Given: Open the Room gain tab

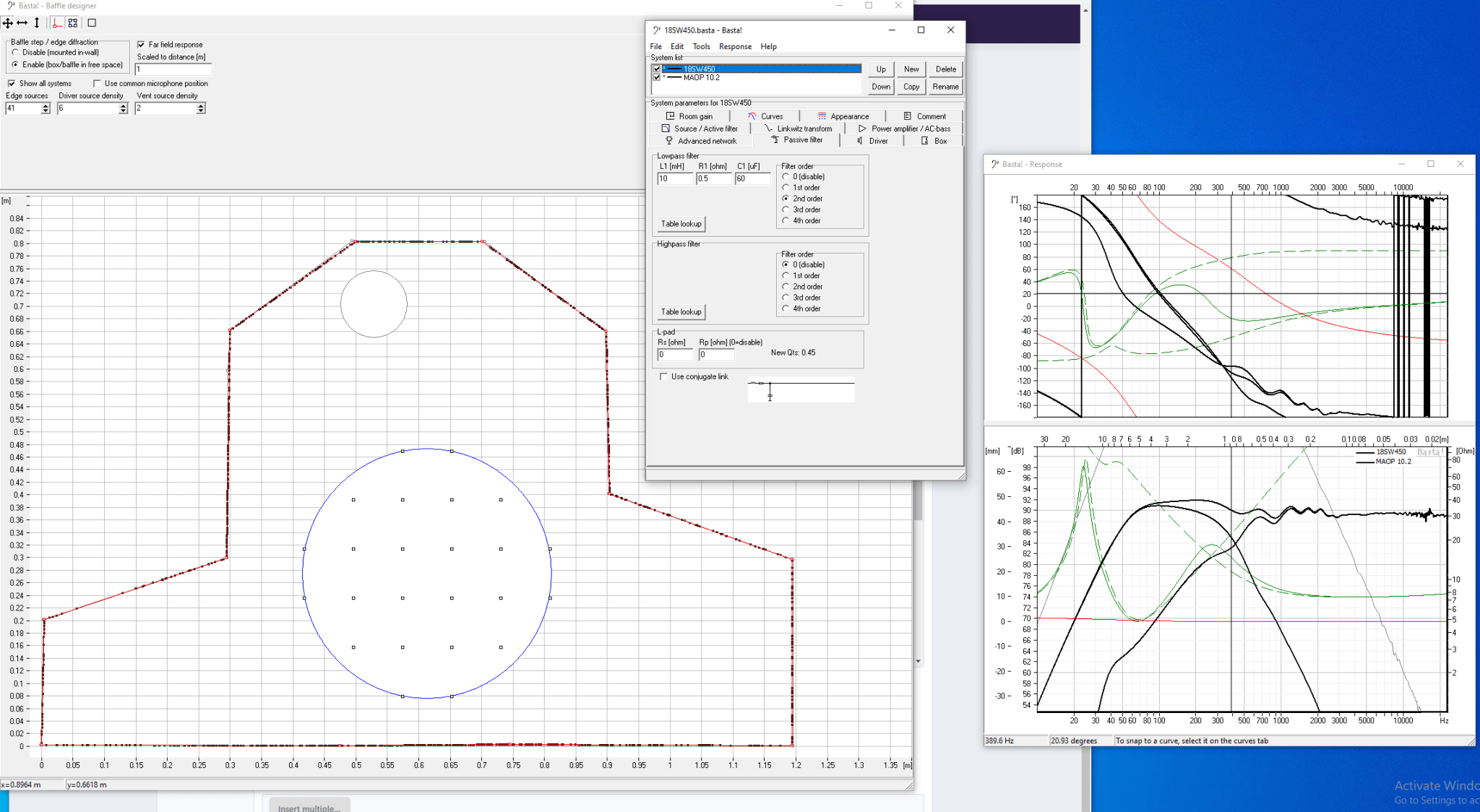Looking at the screenshot, I should click(x=689, y=116).
